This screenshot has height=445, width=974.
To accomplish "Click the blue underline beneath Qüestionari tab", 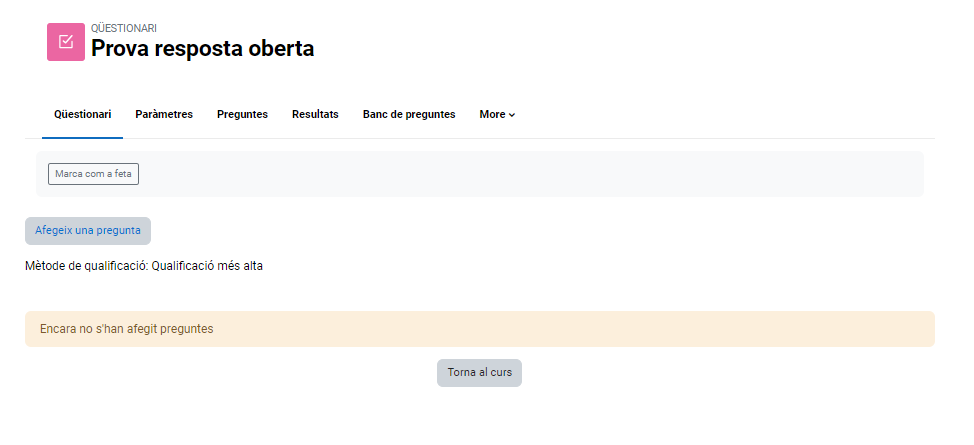I will [x=82, y=137].
